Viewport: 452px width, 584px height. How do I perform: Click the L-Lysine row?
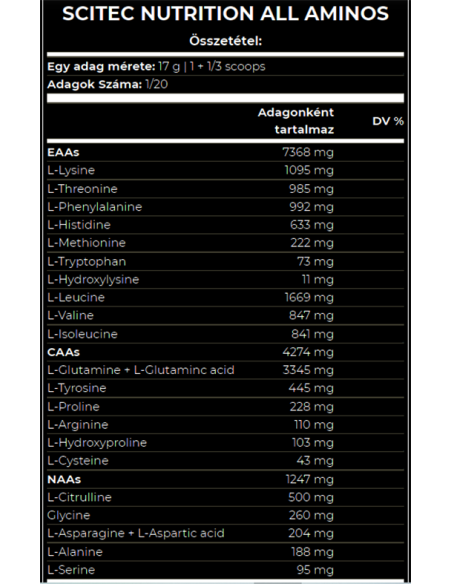[225, 171]
